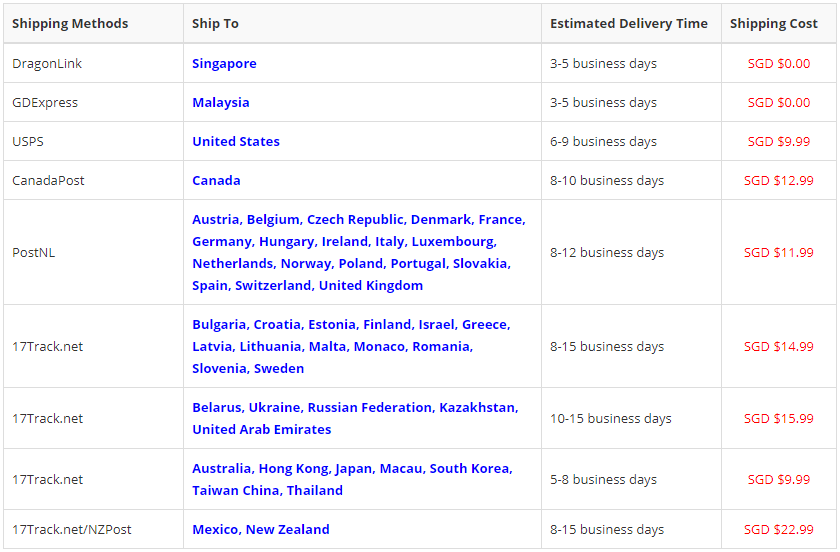Select the 10-15 business days delivery cell
This screenshot has width=840, height=552.
pos(610,418)
